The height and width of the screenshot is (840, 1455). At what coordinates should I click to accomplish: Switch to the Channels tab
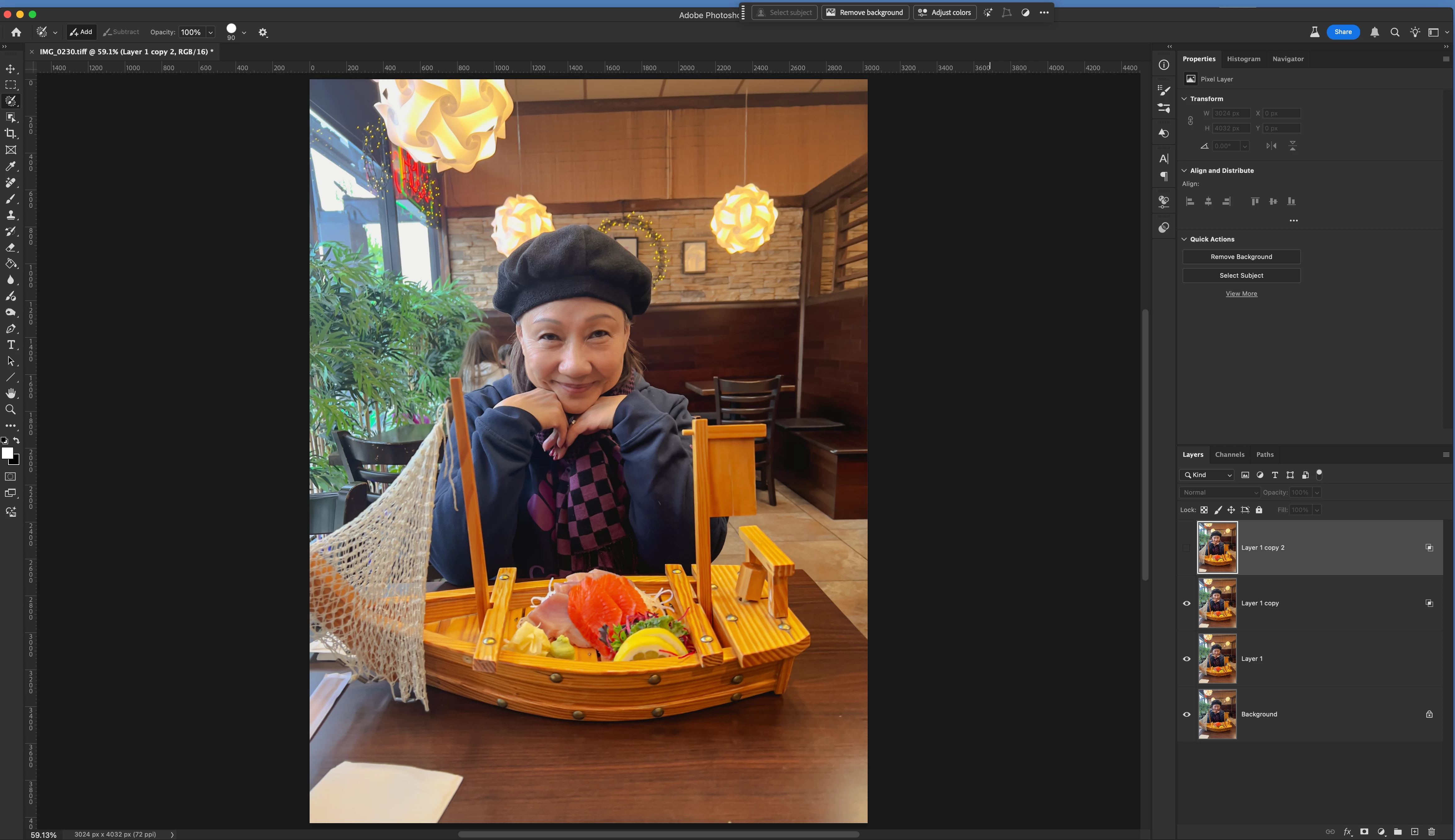(1229, 455)
